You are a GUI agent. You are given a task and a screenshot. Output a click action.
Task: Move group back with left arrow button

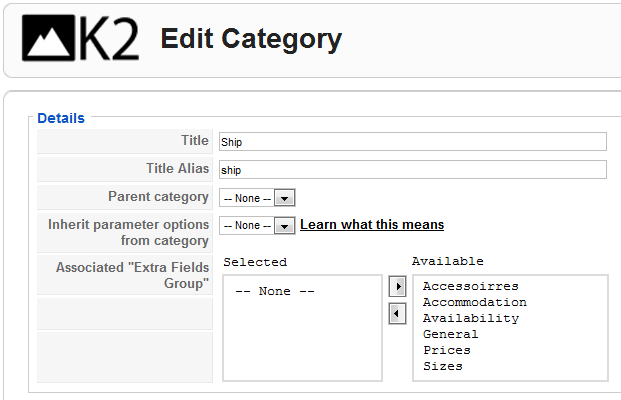(397, 314)
